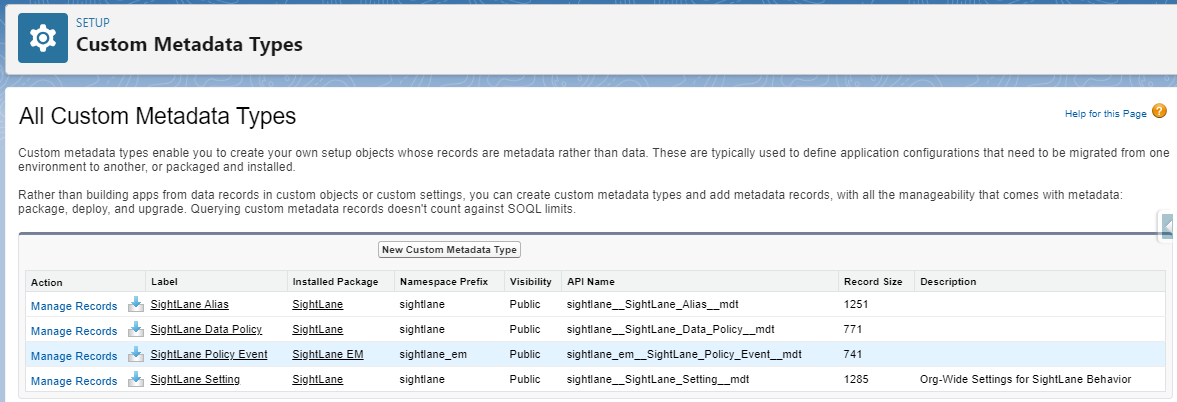Open the orange help question mark icon

pyautogui.click(x=1159, y=112)
